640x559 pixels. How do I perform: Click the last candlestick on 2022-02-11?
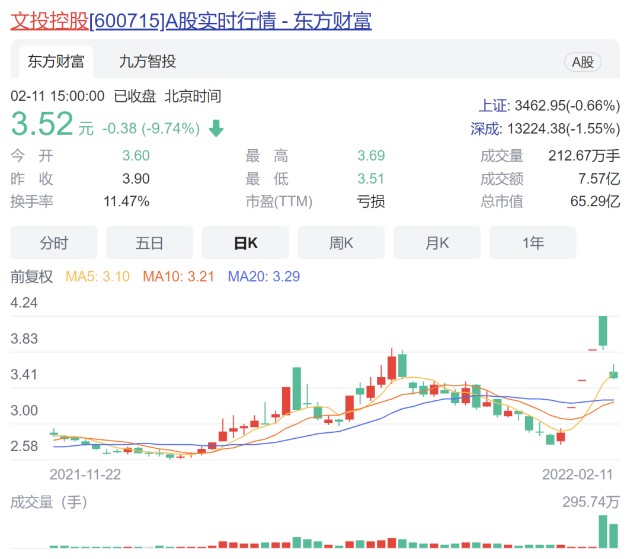tap(613, 373)
